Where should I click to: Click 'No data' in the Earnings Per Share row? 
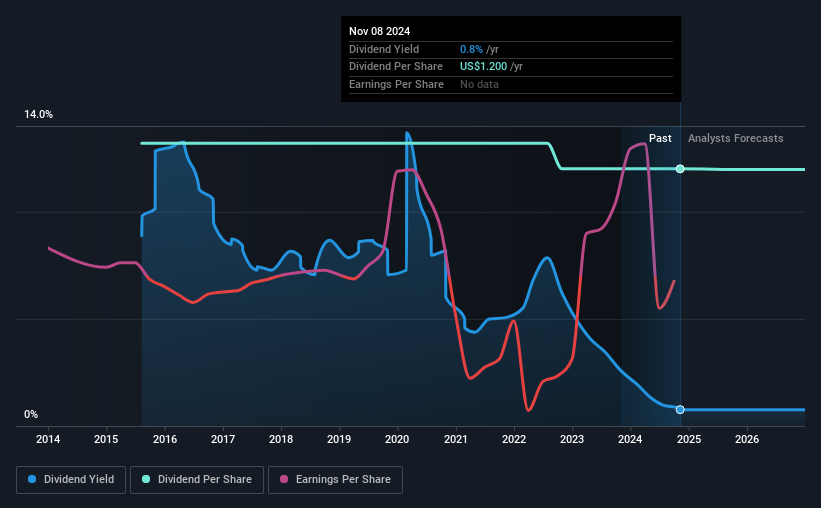tap(479, 84)
